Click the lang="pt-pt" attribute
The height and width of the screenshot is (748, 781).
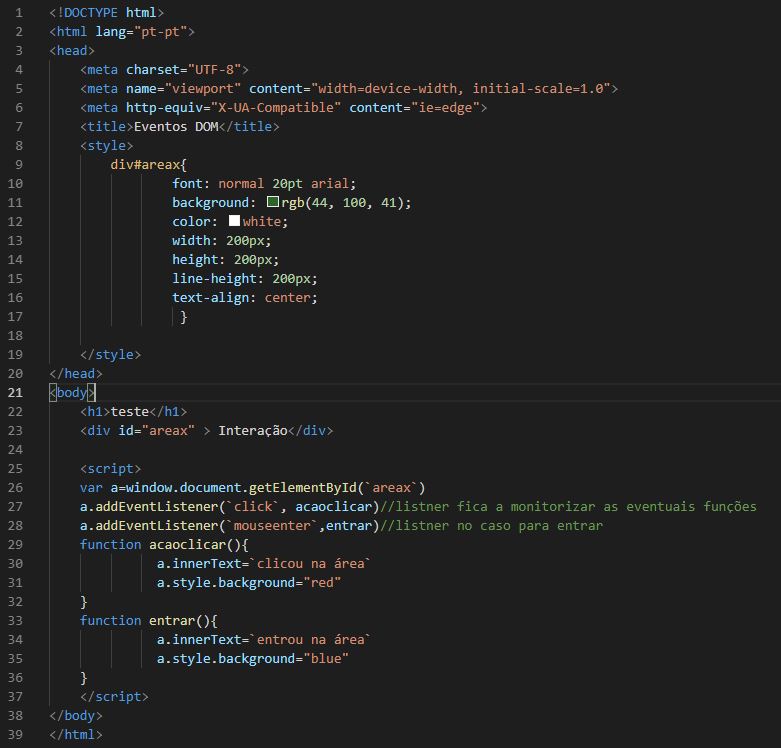(141, 31)
